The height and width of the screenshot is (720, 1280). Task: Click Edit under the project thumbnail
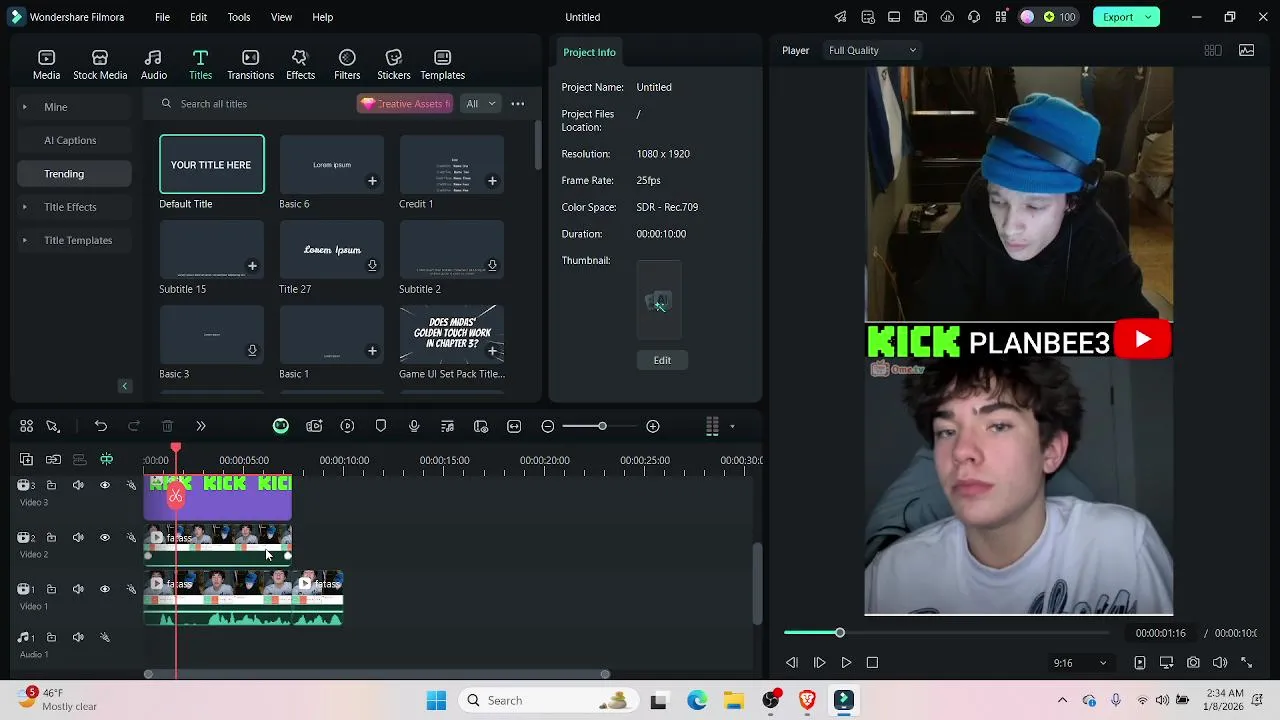pyautogui.click(x=662, y=360)
